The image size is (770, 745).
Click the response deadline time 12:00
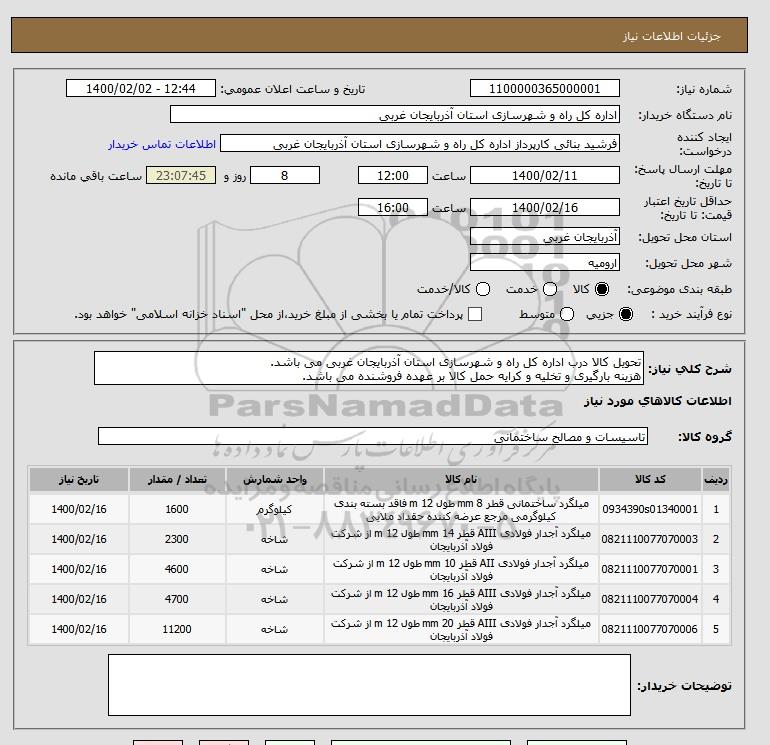pos(392,175)
